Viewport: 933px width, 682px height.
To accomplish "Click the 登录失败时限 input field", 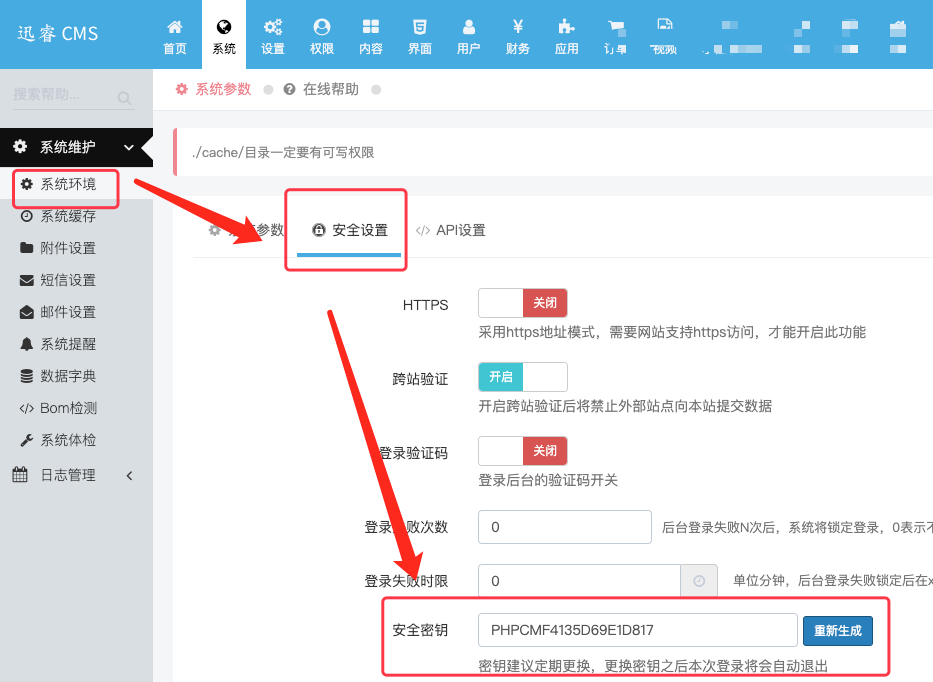I will 579,581.
